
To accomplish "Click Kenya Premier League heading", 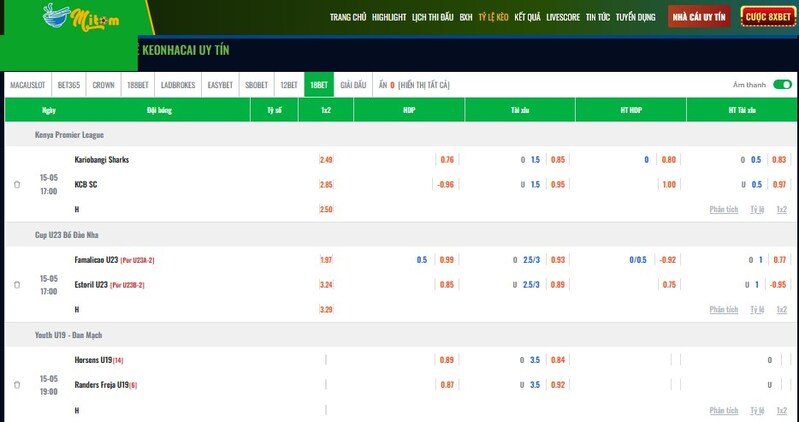I will (69, 135).
